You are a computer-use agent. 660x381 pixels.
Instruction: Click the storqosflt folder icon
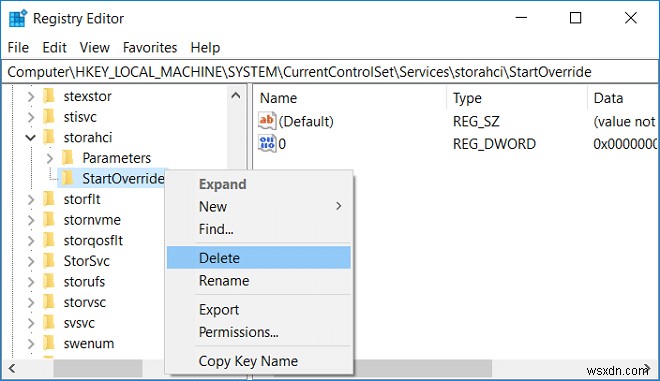click(x=49, y=240)
